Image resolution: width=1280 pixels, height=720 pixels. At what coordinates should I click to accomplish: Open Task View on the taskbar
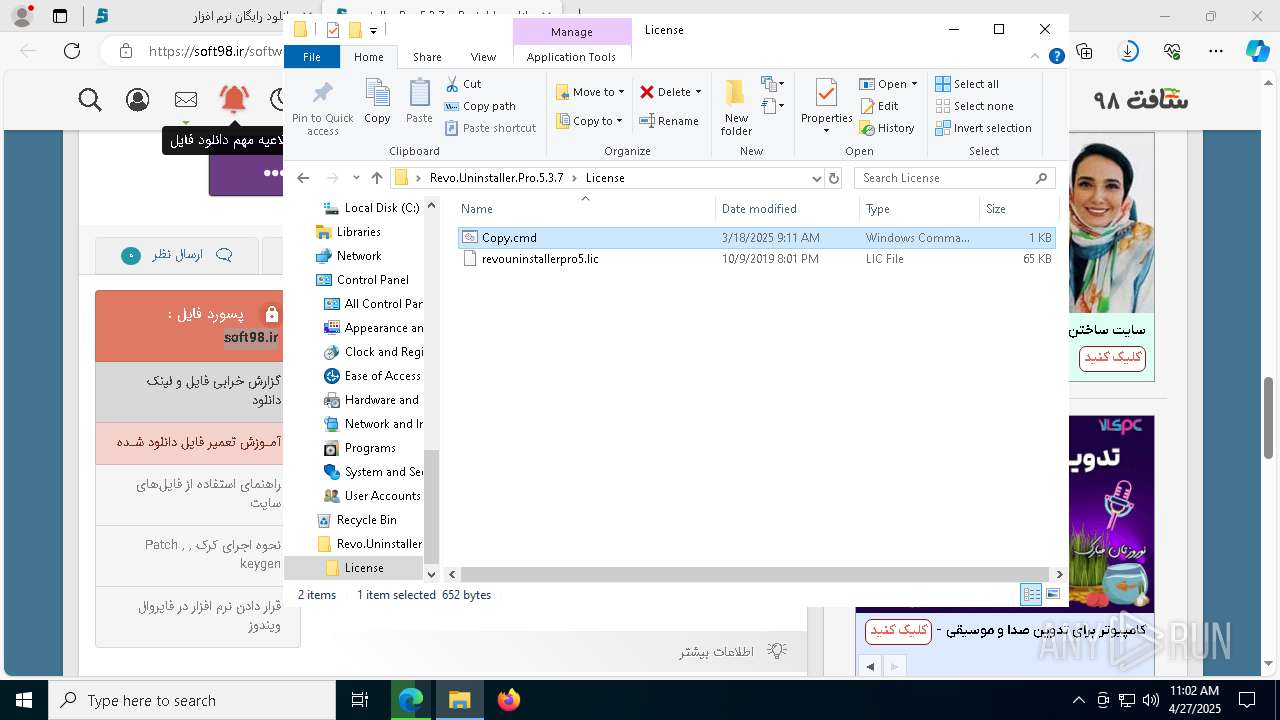coord(360,700)
